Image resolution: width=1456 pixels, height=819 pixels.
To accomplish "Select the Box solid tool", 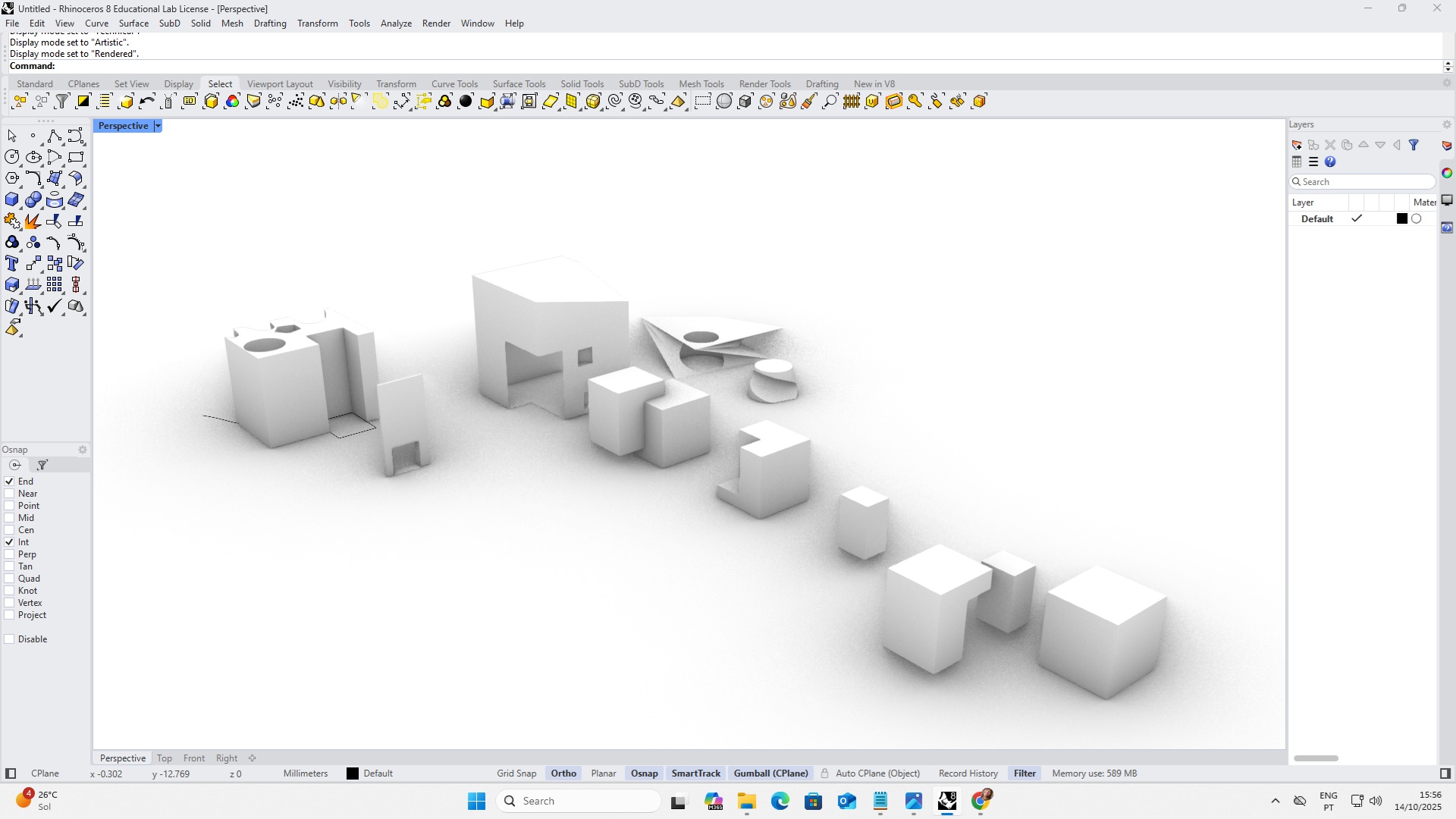I will [x=12, y=200].
